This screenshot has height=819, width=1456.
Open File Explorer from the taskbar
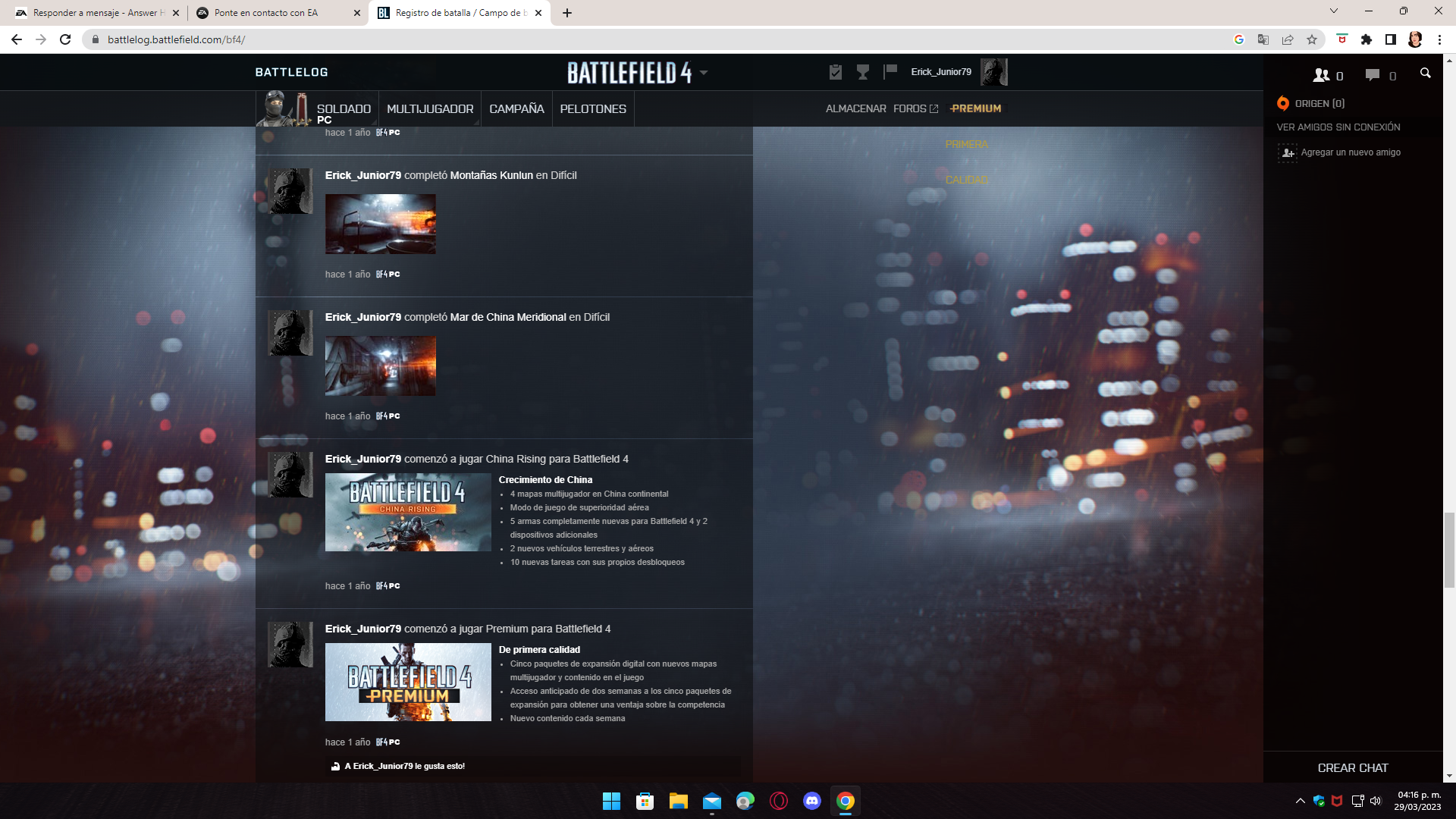pos(679,801)
